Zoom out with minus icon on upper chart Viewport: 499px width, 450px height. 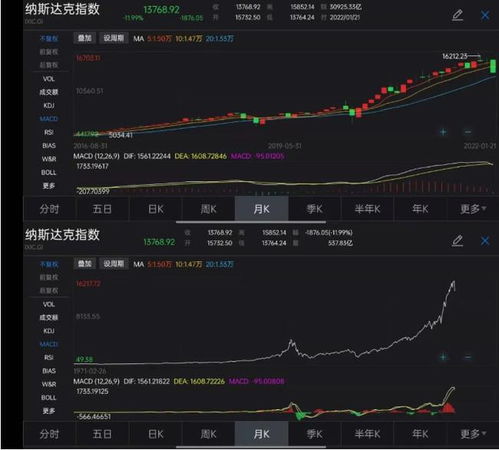click(468, 132)
